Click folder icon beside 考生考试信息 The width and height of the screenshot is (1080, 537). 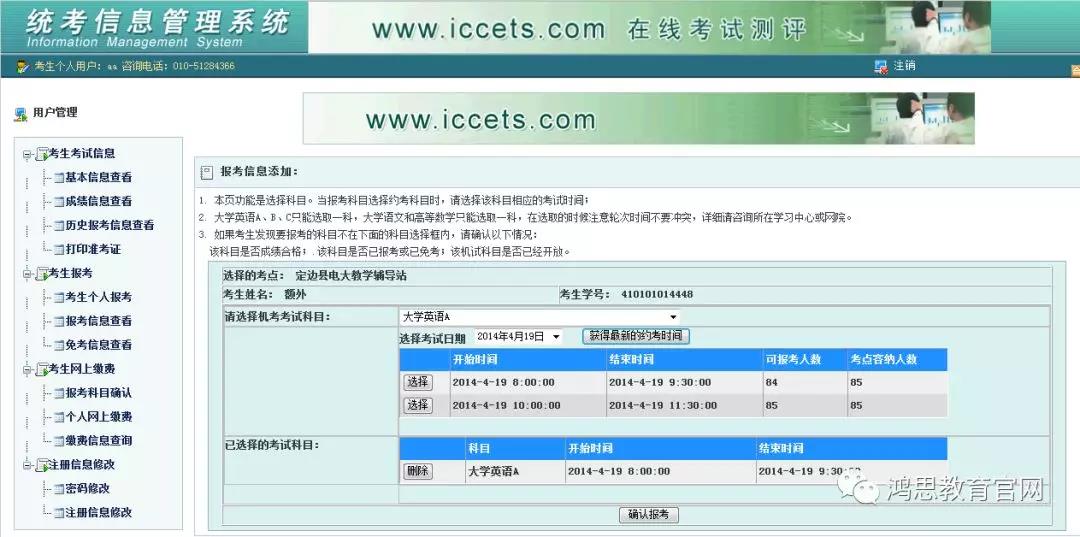(41, 154)
